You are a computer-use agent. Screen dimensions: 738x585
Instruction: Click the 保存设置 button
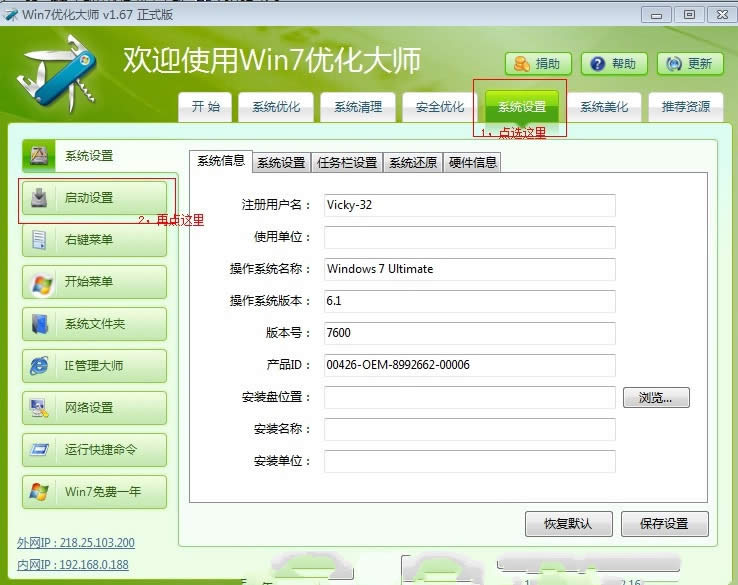pyautogui.click(x=665, y=524)
